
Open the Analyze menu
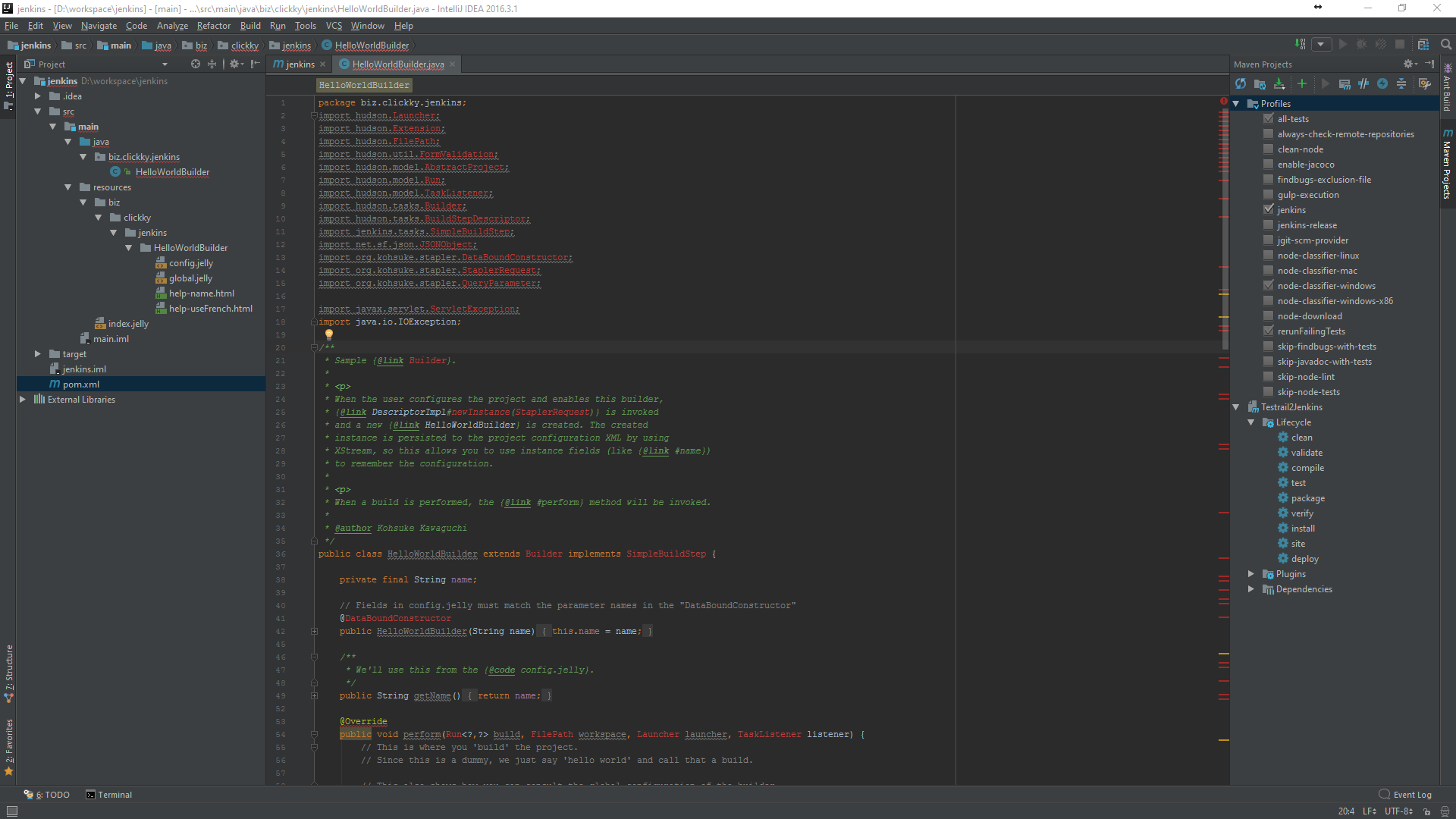172,26
